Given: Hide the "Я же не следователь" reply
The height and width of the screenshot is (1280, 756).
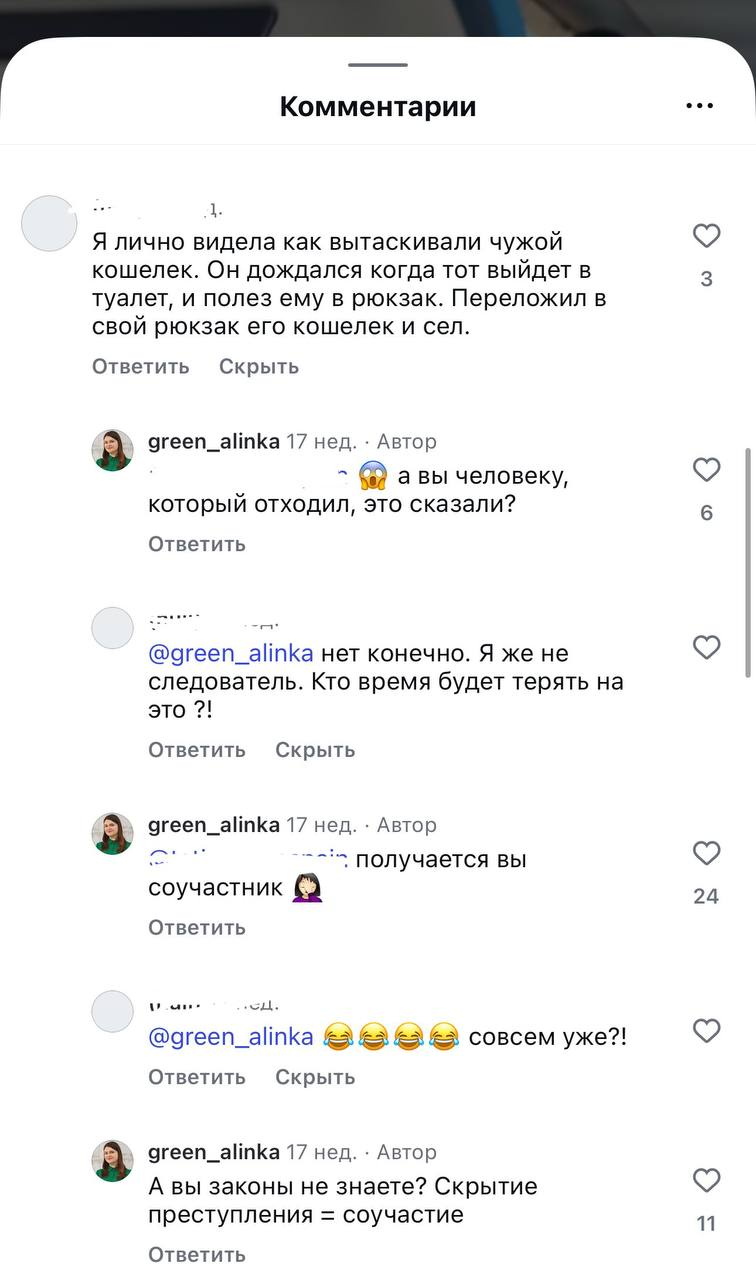Looking at the screenshot, I should tap(315, 750).
